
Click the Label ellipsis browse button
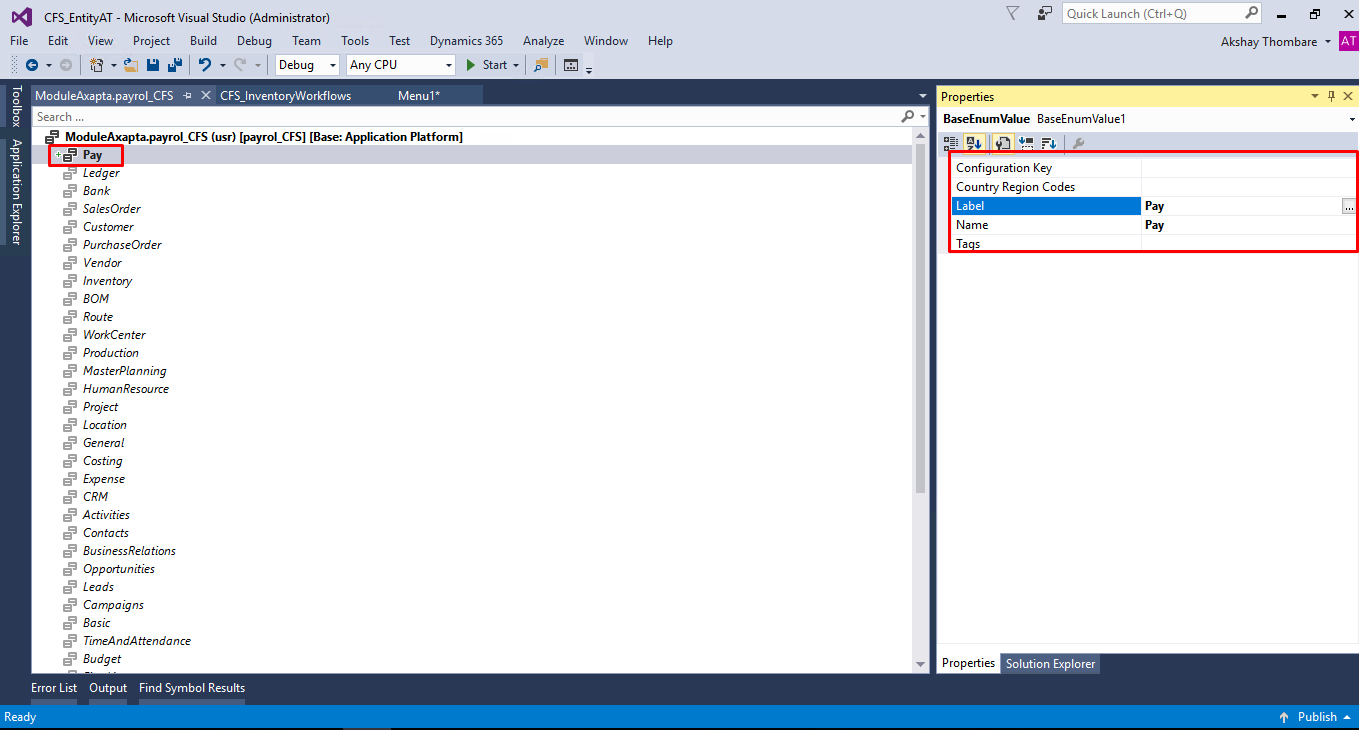click(1349, 206)
